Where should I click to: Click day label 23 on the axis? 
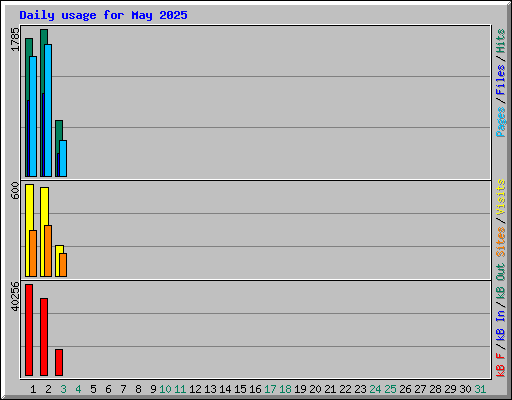[x=360, y=389]
